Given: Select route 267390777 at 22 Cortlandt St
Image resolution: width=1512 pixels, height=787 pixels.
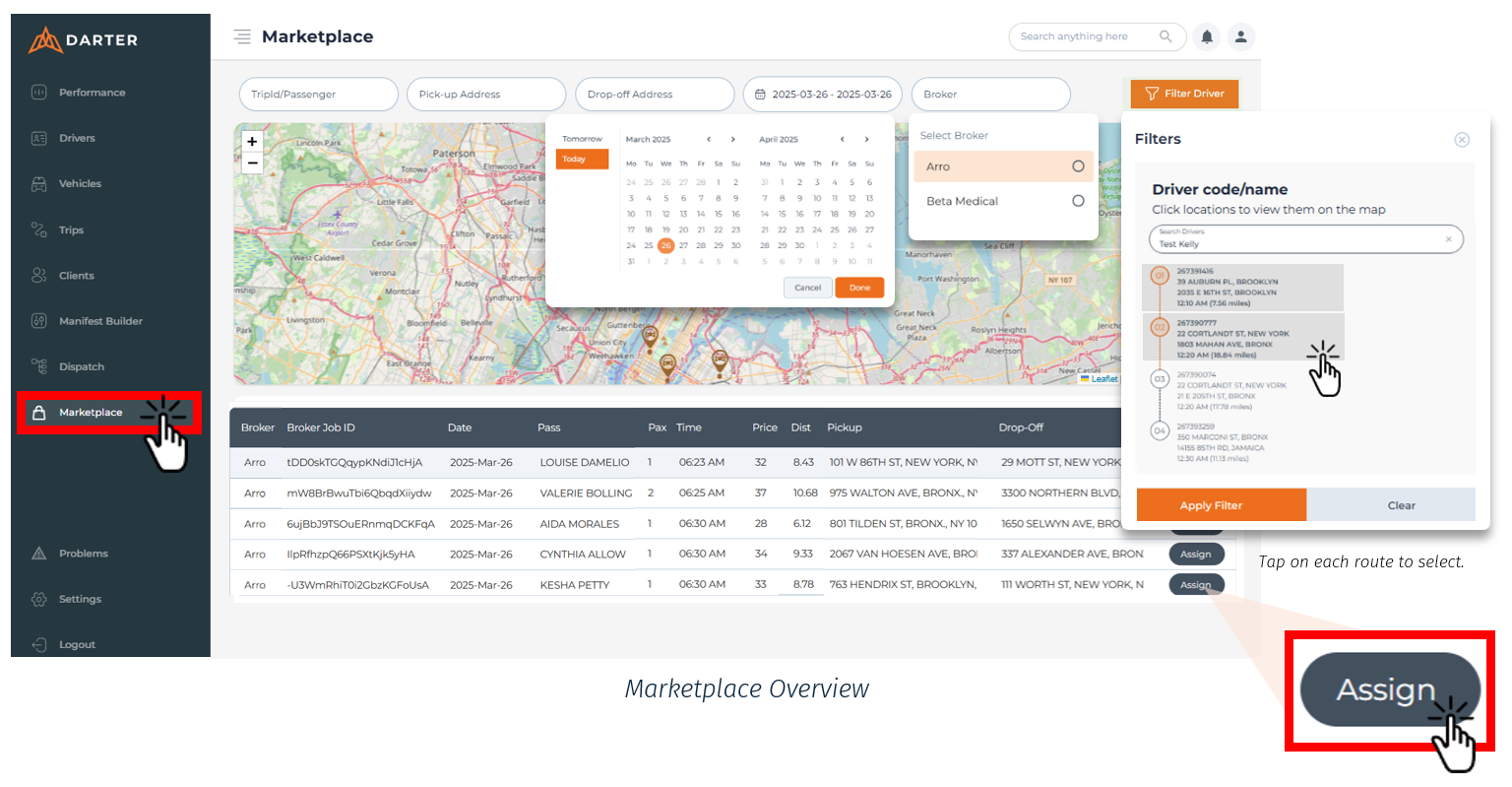Looking at the screenshot, I should point(1242,338).
